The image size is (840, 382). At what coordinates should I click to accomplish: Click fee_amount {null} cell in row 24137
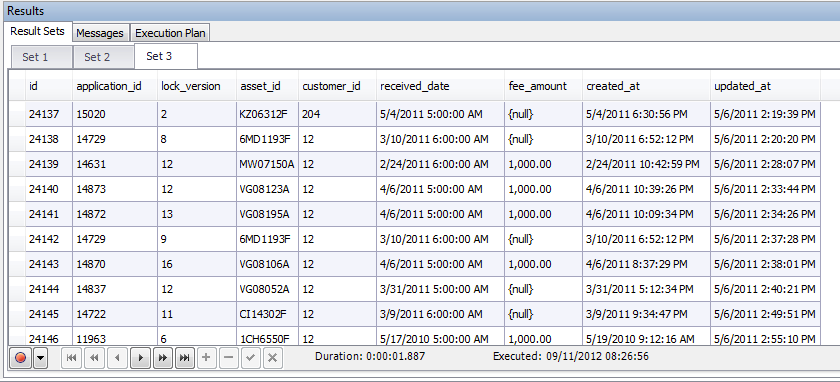[543, 114]
